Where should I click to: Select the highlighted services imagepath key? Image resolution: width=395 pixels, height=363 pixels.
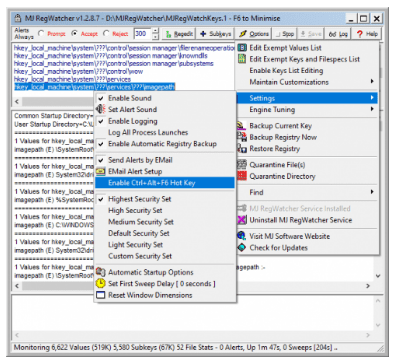coord(94,87)
